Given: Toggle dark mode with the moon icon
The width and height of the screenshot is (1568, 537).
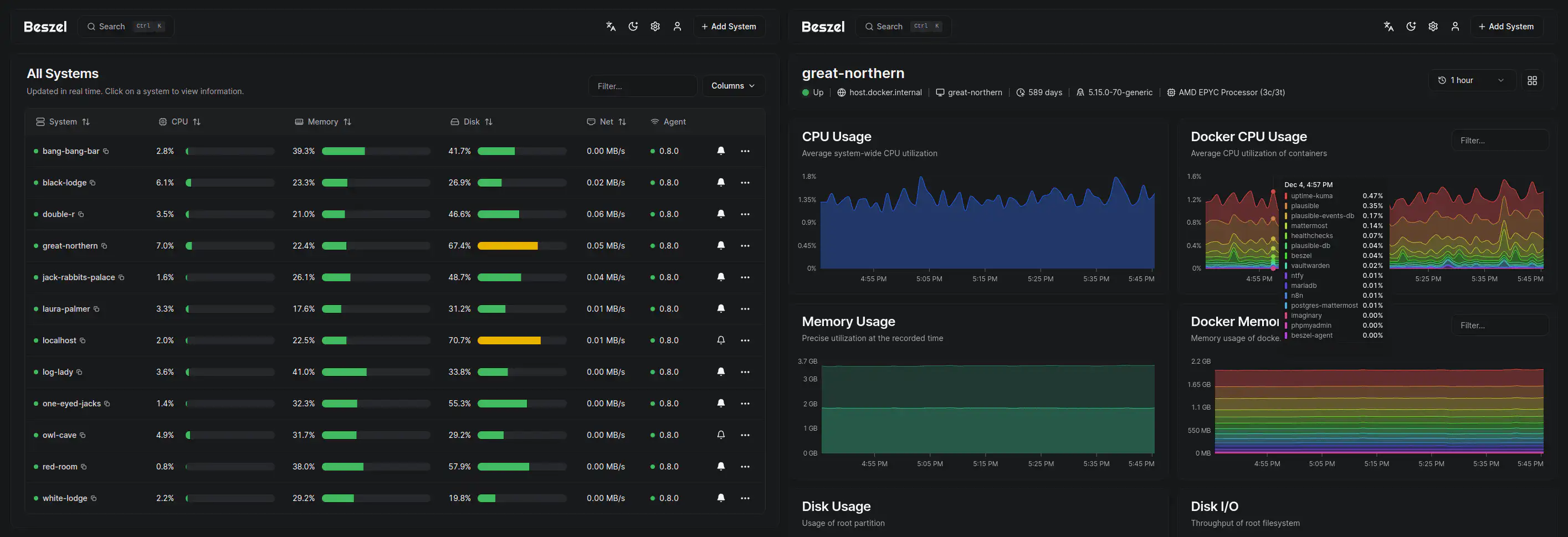Looking at the screenshot, I should coord(633,26).
